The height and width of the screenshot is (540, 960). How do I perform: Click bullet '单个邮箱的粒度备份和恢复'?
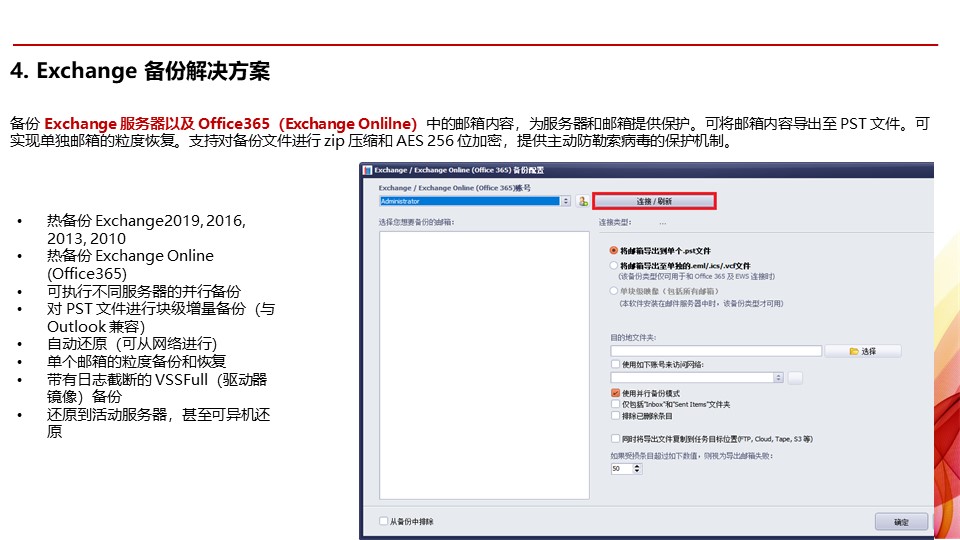(x=137, y=361)
